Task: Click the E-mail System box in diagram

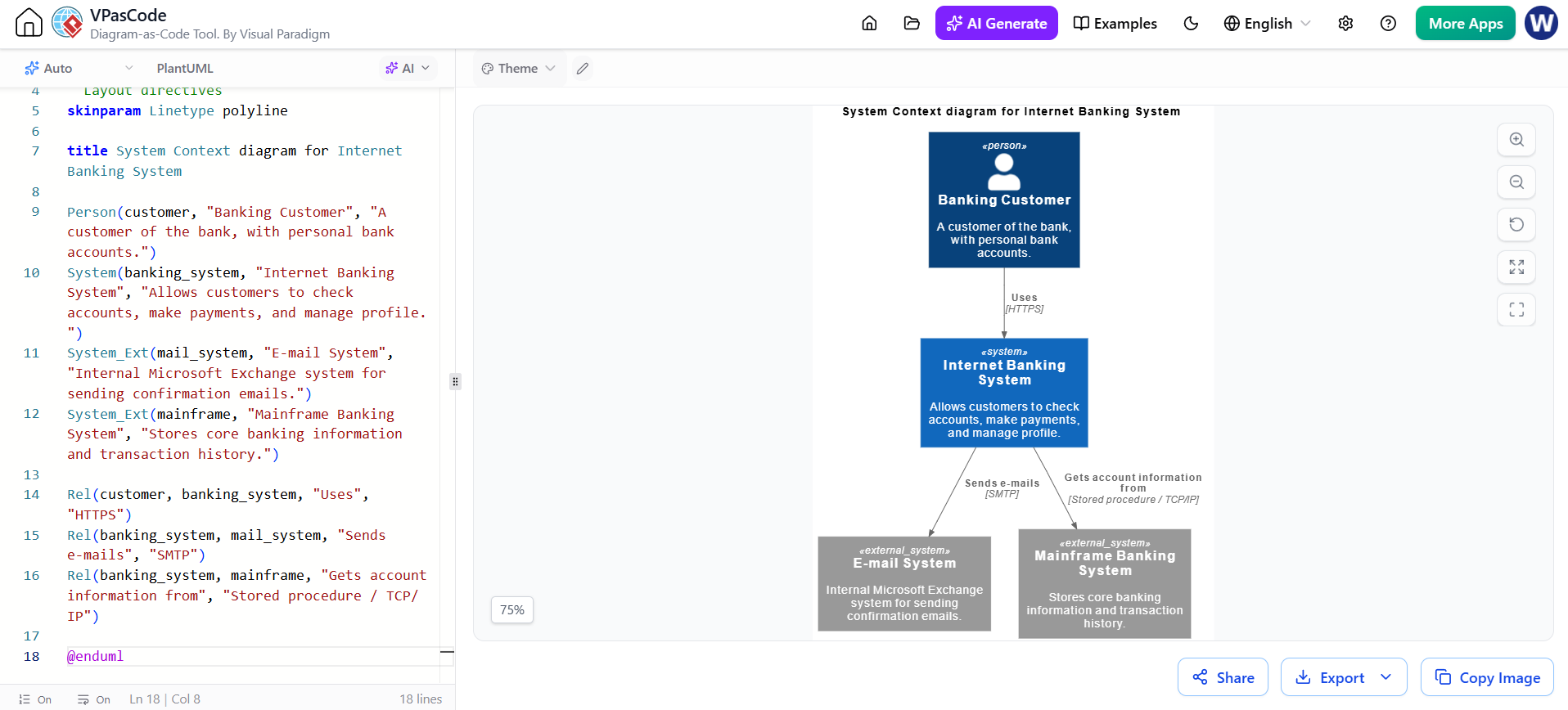Action: [904, 583]
